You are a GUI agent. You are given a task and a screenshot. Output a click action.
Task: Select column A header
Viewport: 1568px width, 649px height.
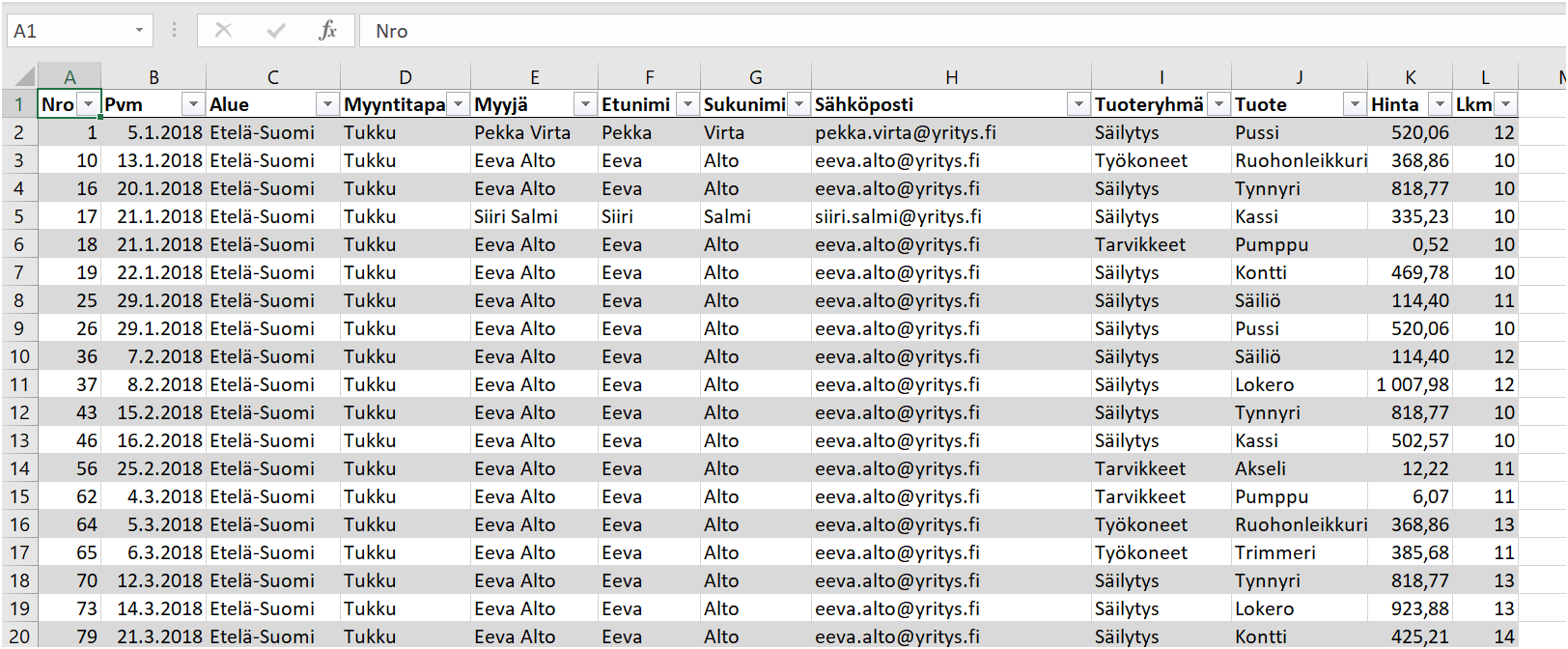click(70, 77)
